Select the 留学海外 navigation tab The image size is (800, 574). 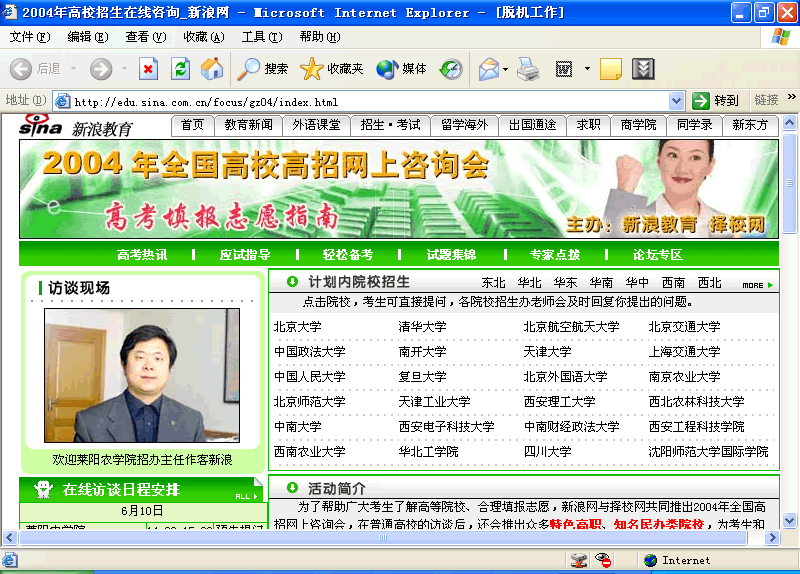pos(465,125)
